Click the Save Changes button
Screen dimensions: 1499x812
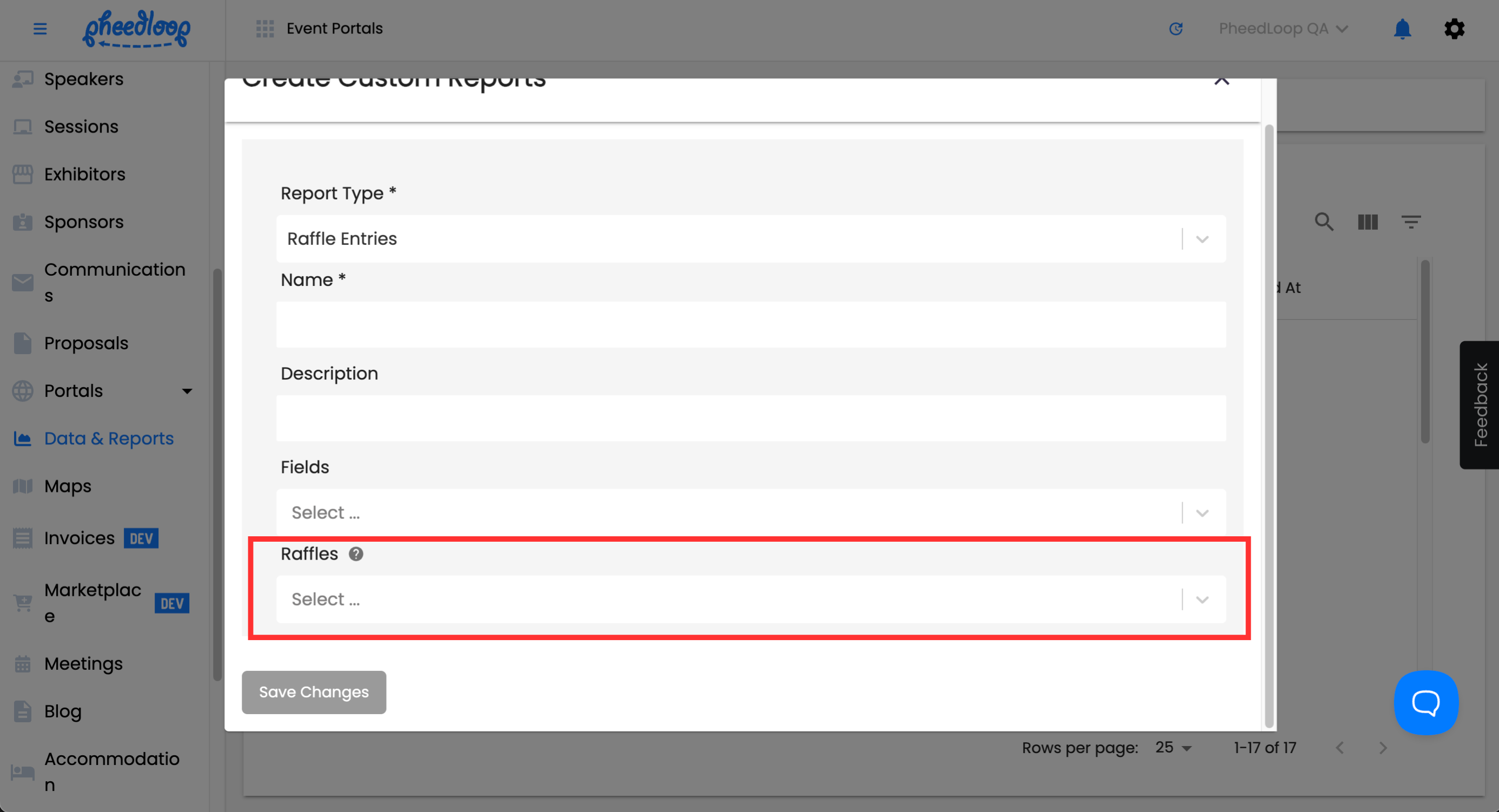click(x=314, y=692)
